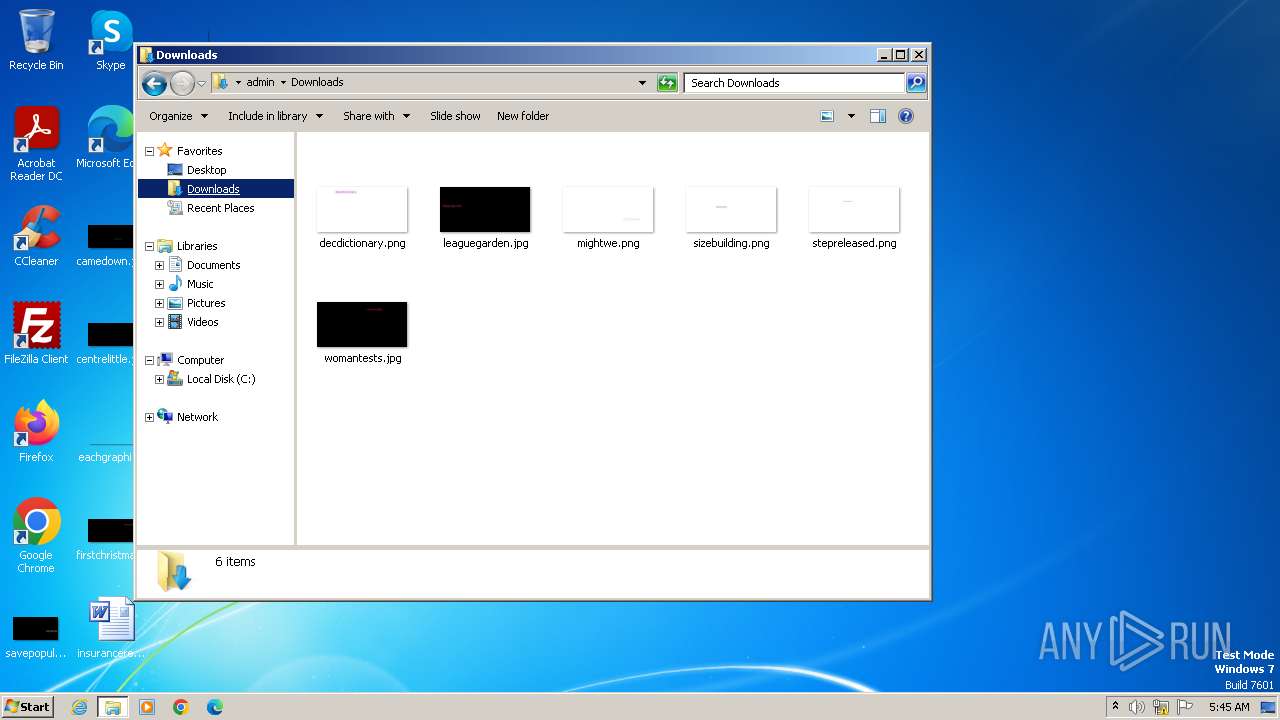
Task: Open Chrome from the taskbar
Action: (181, 707)
